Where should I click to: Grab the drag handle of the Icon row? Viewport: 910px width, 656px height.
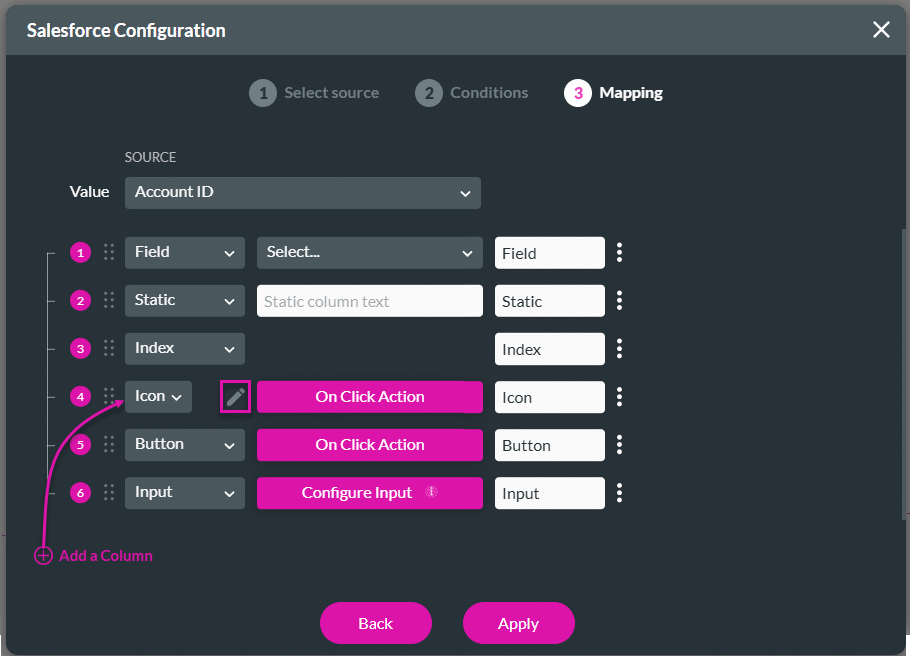pos(108,397)
